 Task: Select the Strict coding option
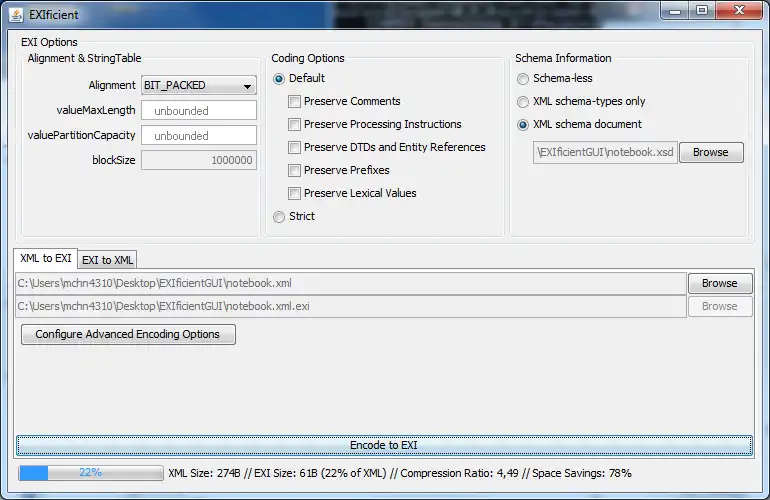279,217
